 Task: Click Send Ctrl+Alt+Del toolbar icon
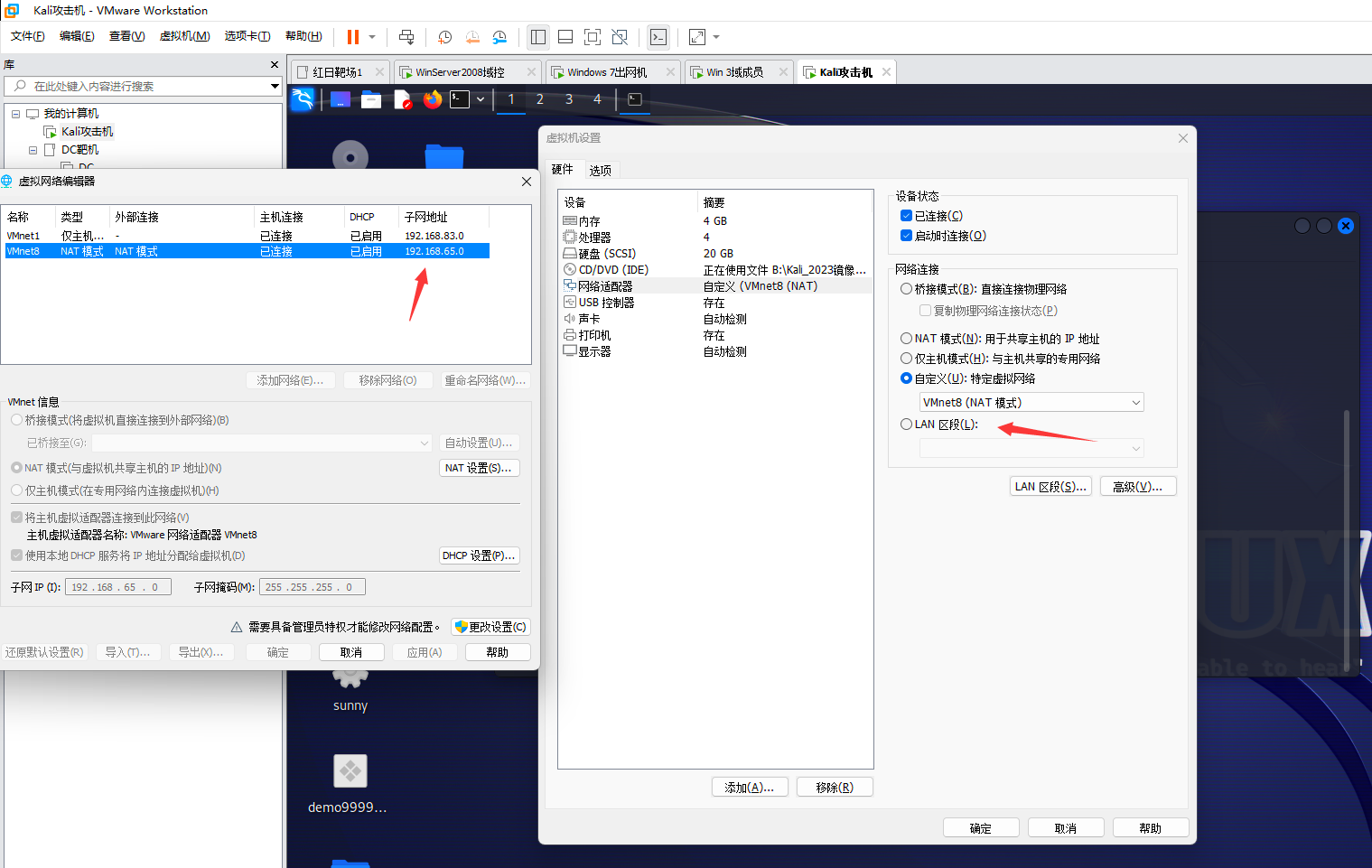click(x=406, y=37)
